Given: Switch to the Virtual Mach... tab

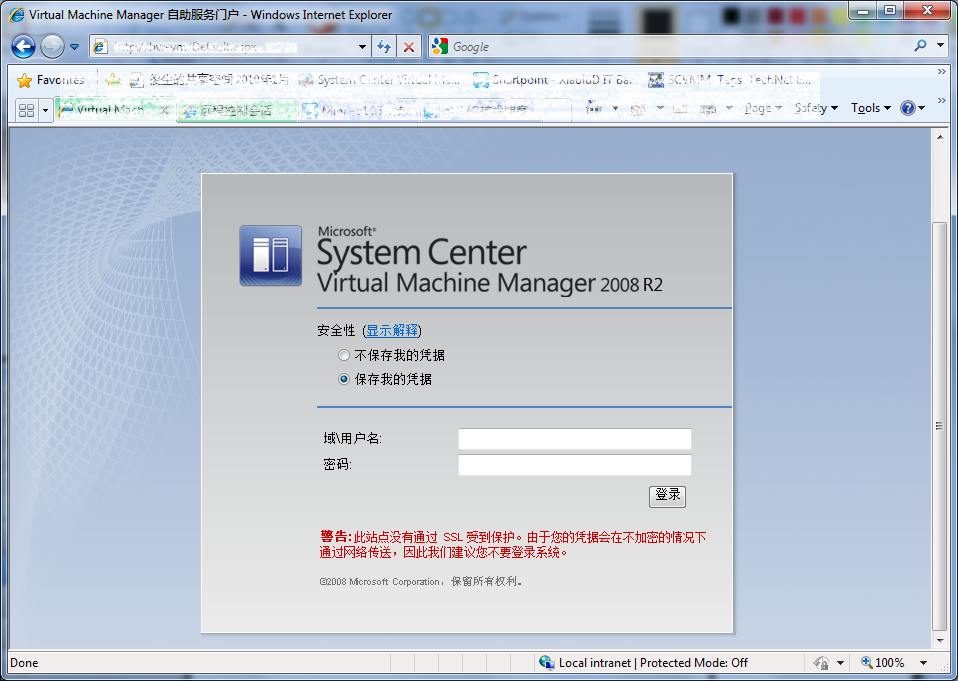Looking at the screenshot, I should 110,110.
